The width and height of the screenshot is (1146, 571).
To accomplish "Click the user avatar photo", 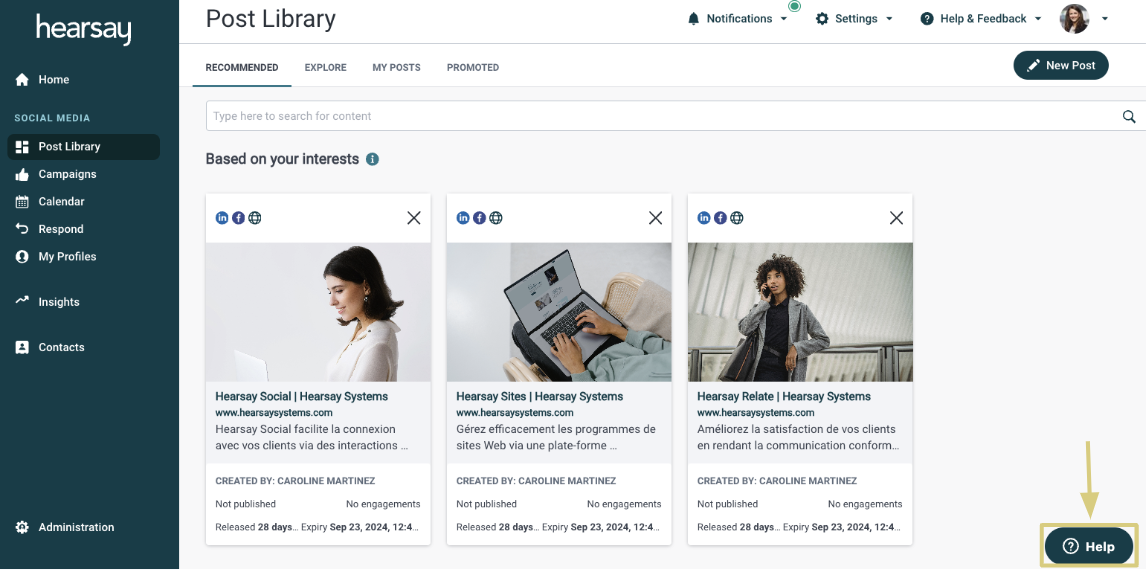I will coord(1074,19).
